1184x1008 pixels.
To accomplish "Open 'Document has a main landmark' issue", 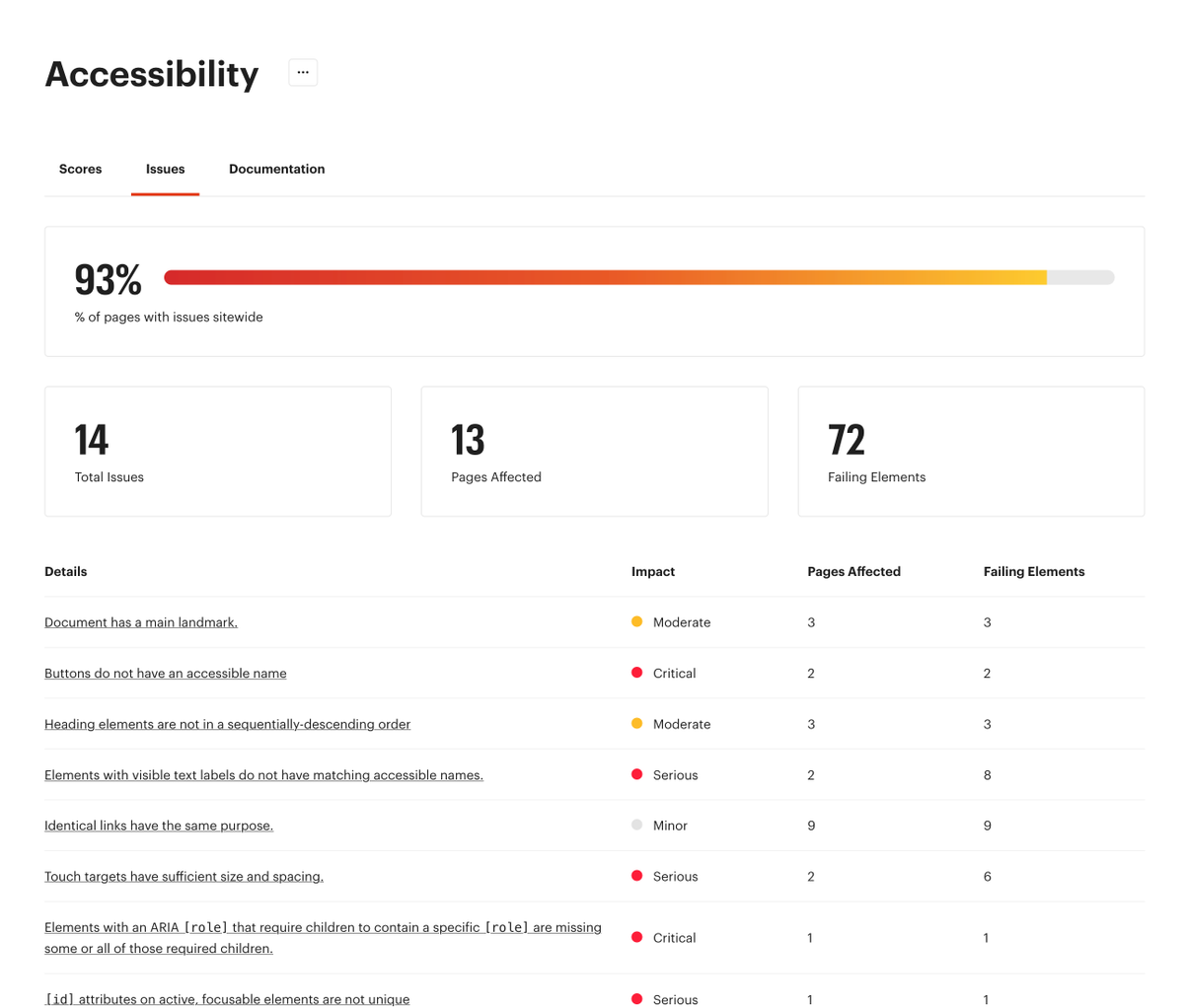I will click(x=141, y=622).
